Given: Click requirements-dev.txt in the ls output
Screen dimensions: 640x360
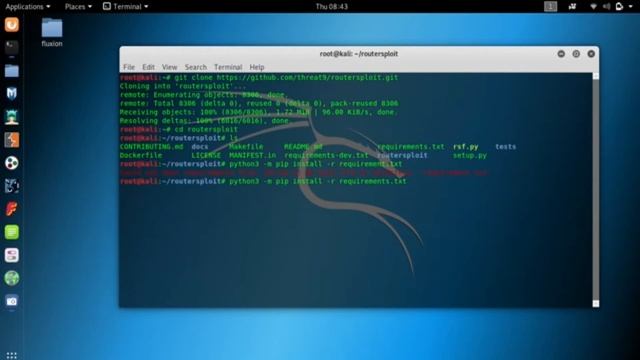Looking at the screenshot, I should click(x=326, y=156).
